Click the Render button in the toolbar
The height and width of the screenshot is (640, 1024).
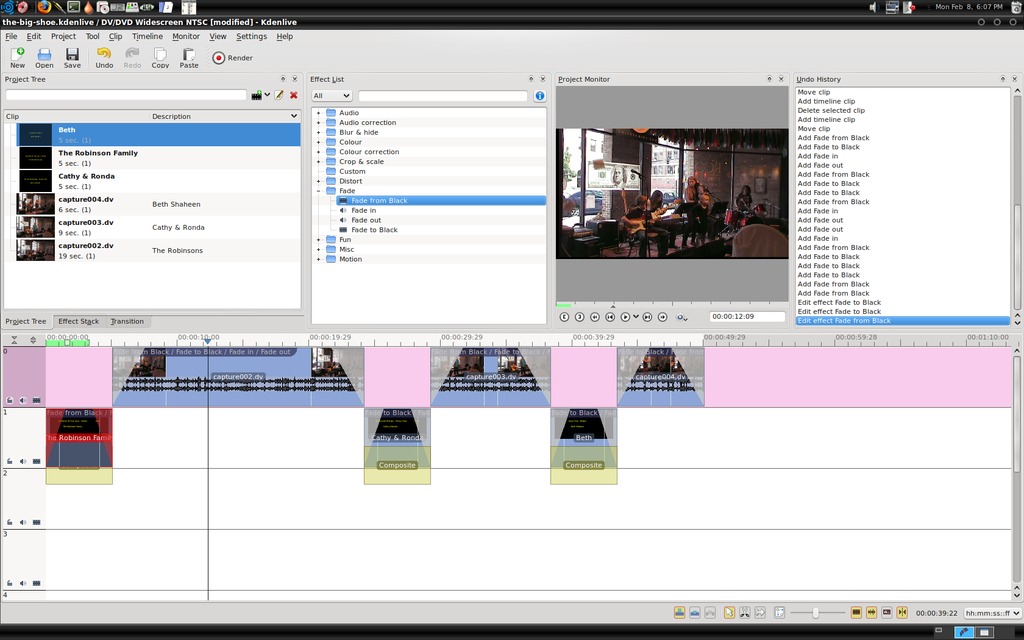[232, 58]
